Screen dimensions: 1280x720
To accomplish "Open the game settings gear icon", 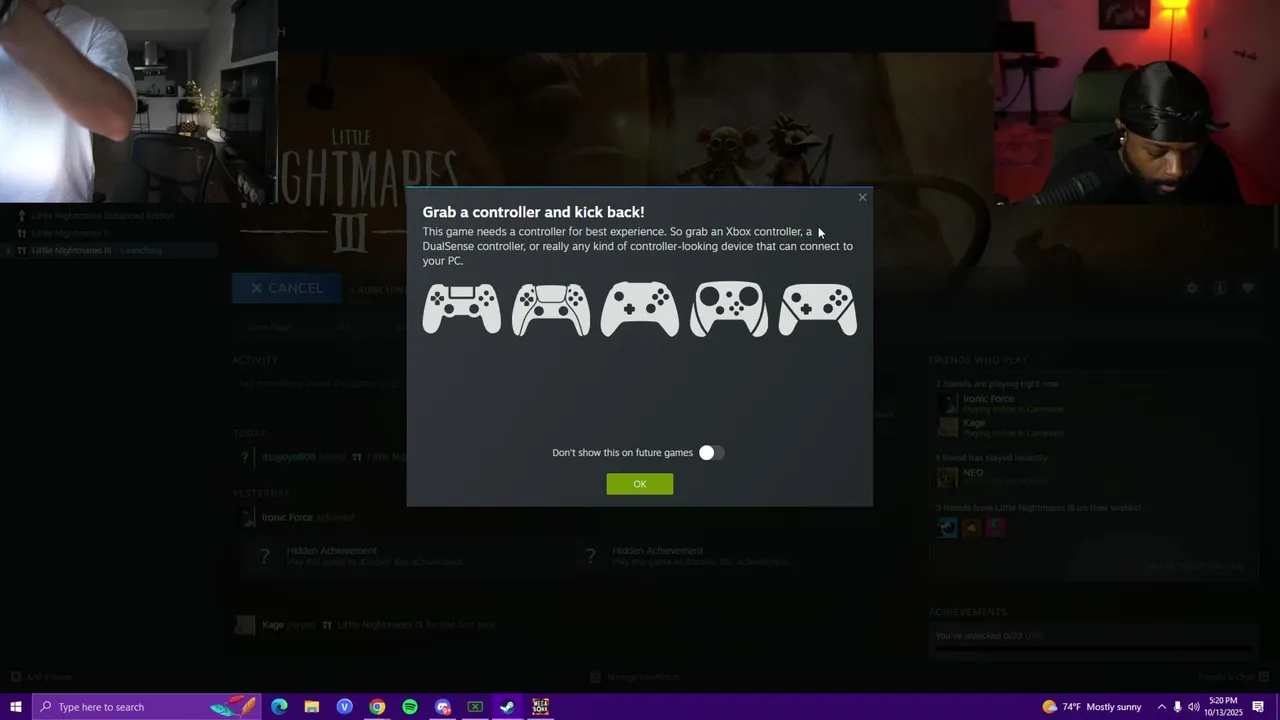I will click(x=1191, y=288).
